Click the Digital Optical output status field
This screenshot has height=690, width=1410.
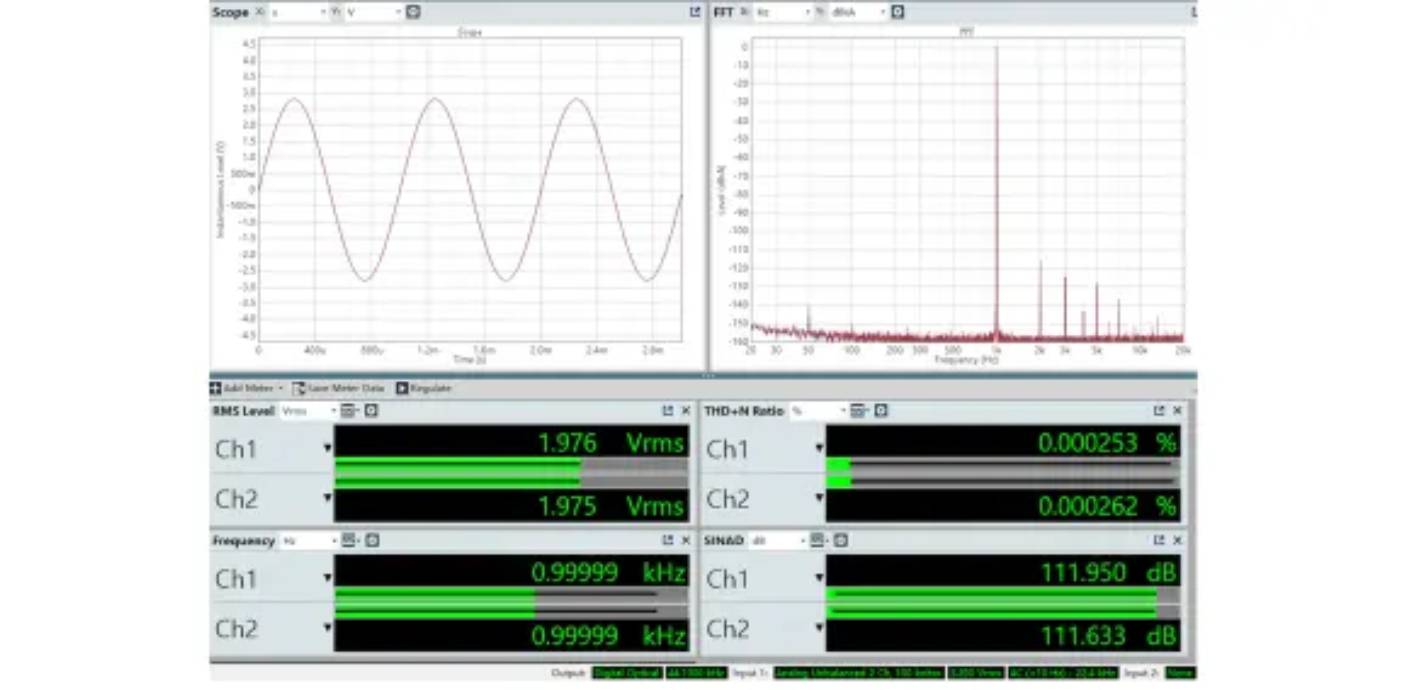pyautogui.click(x=627, y=673)
